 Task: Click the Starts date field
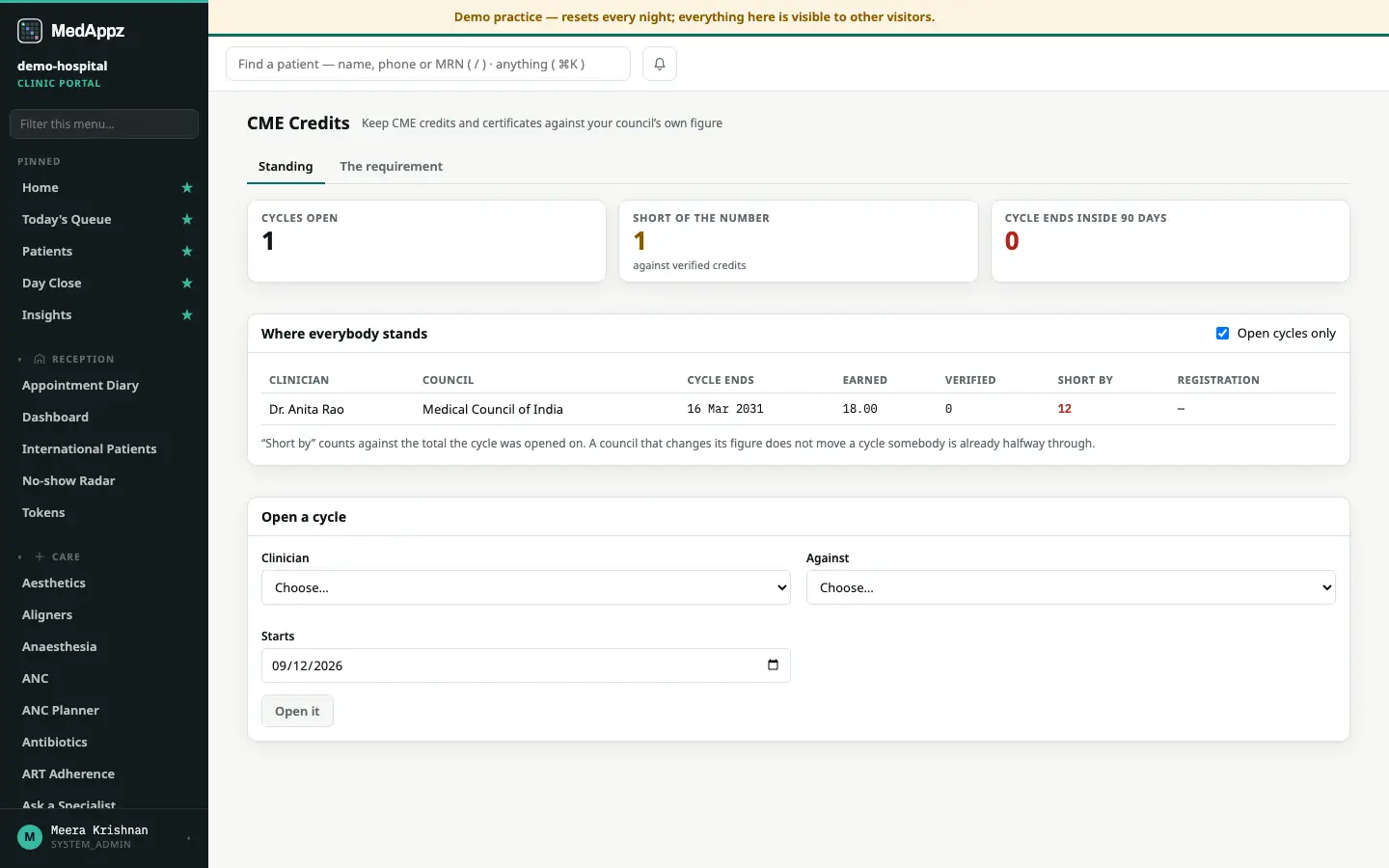tap(526, 665)
